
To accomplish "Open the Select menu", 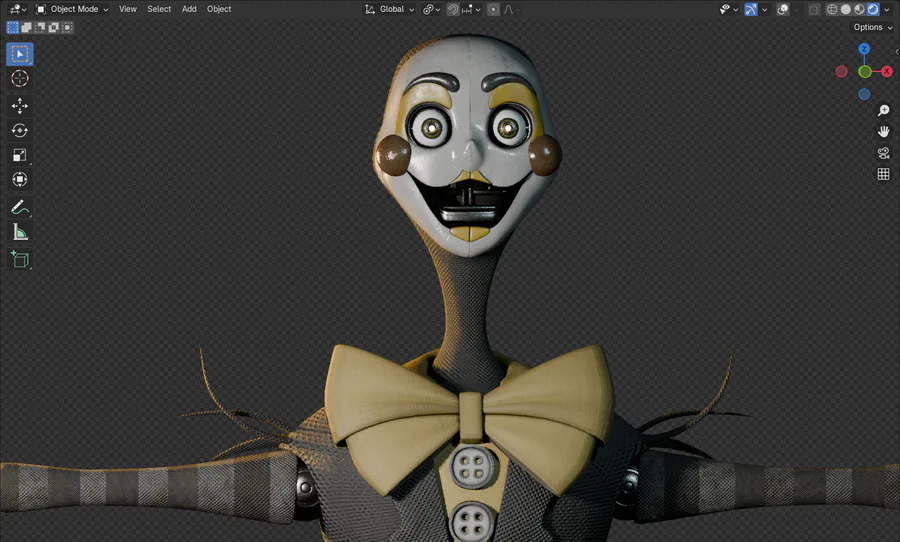I will click(159, 9).
